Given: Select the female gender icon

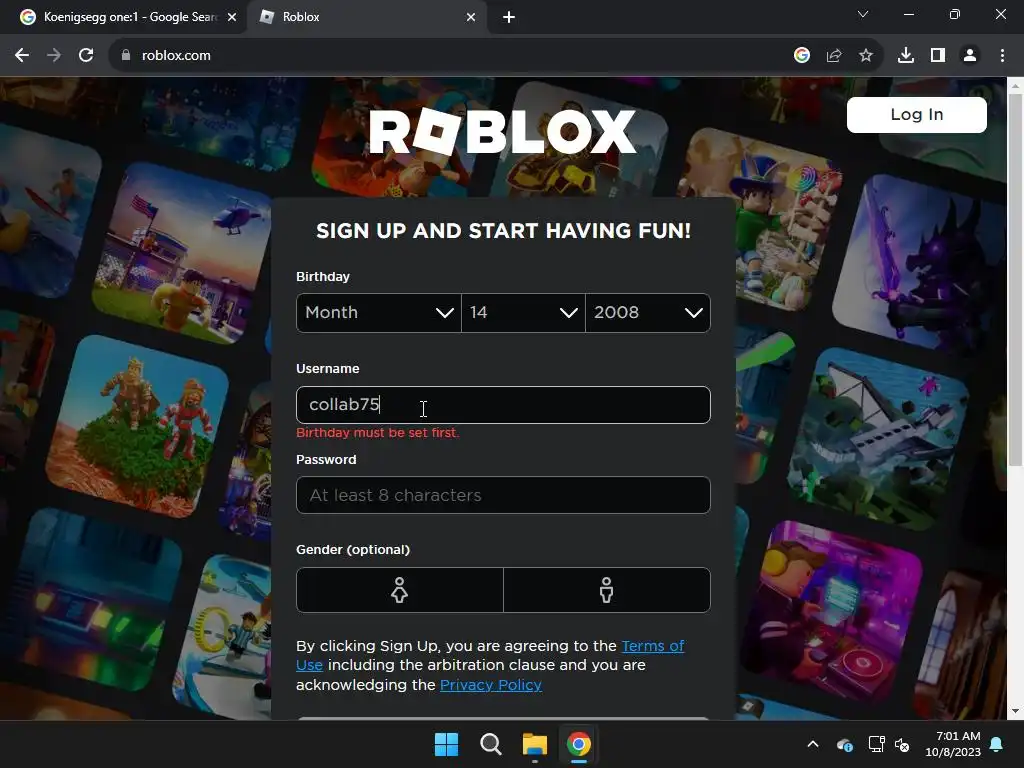Looking at the screenshot, I should [400, 590].
